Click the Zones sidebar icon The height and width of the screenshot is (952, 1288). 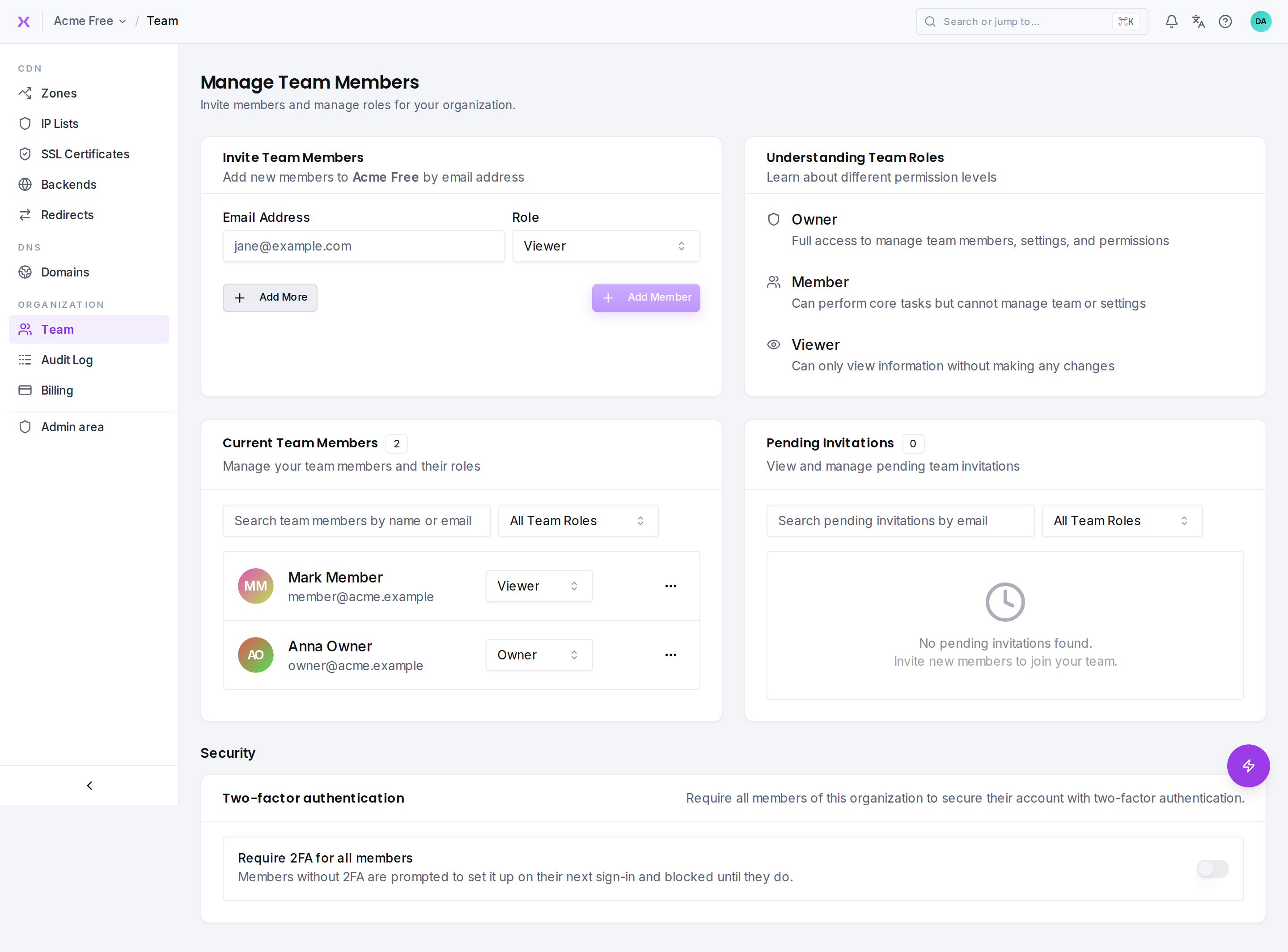25,93
